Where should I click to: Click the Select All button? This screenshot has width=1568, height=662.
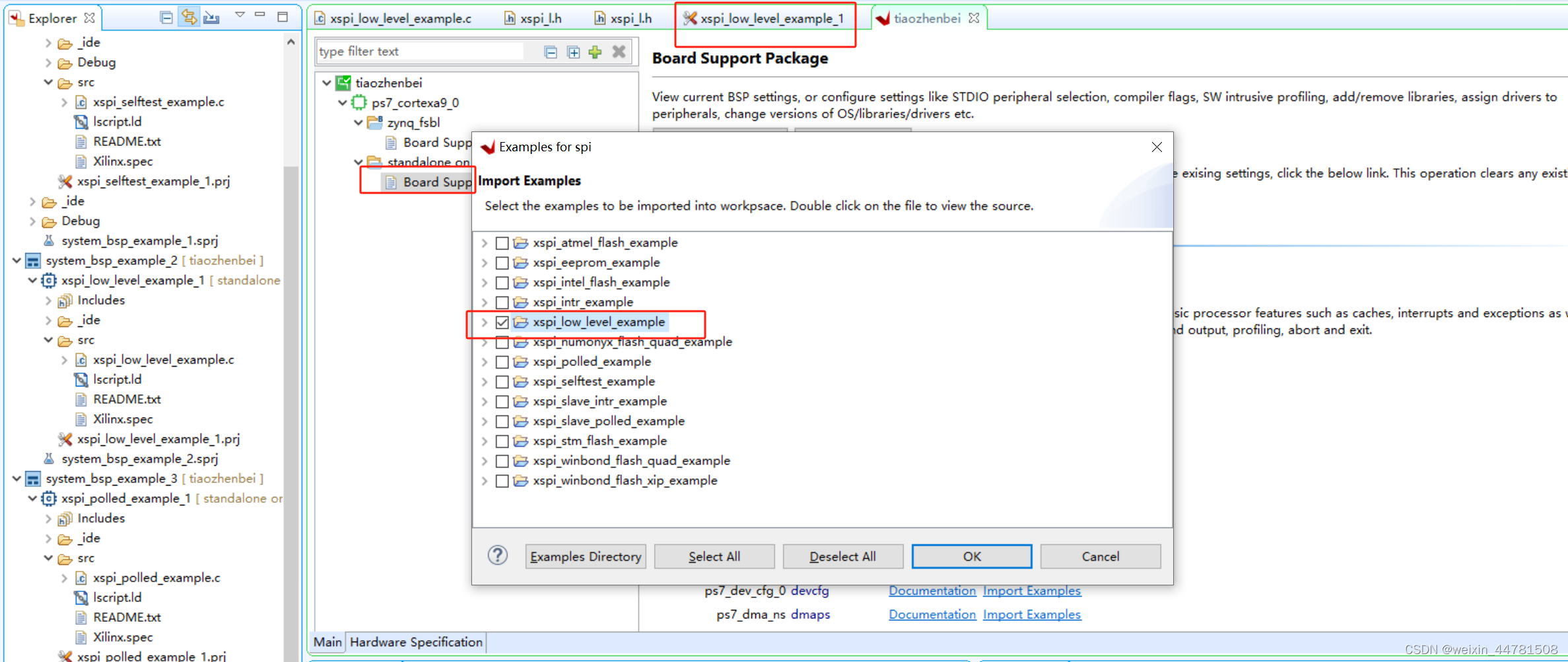point(714,556)
